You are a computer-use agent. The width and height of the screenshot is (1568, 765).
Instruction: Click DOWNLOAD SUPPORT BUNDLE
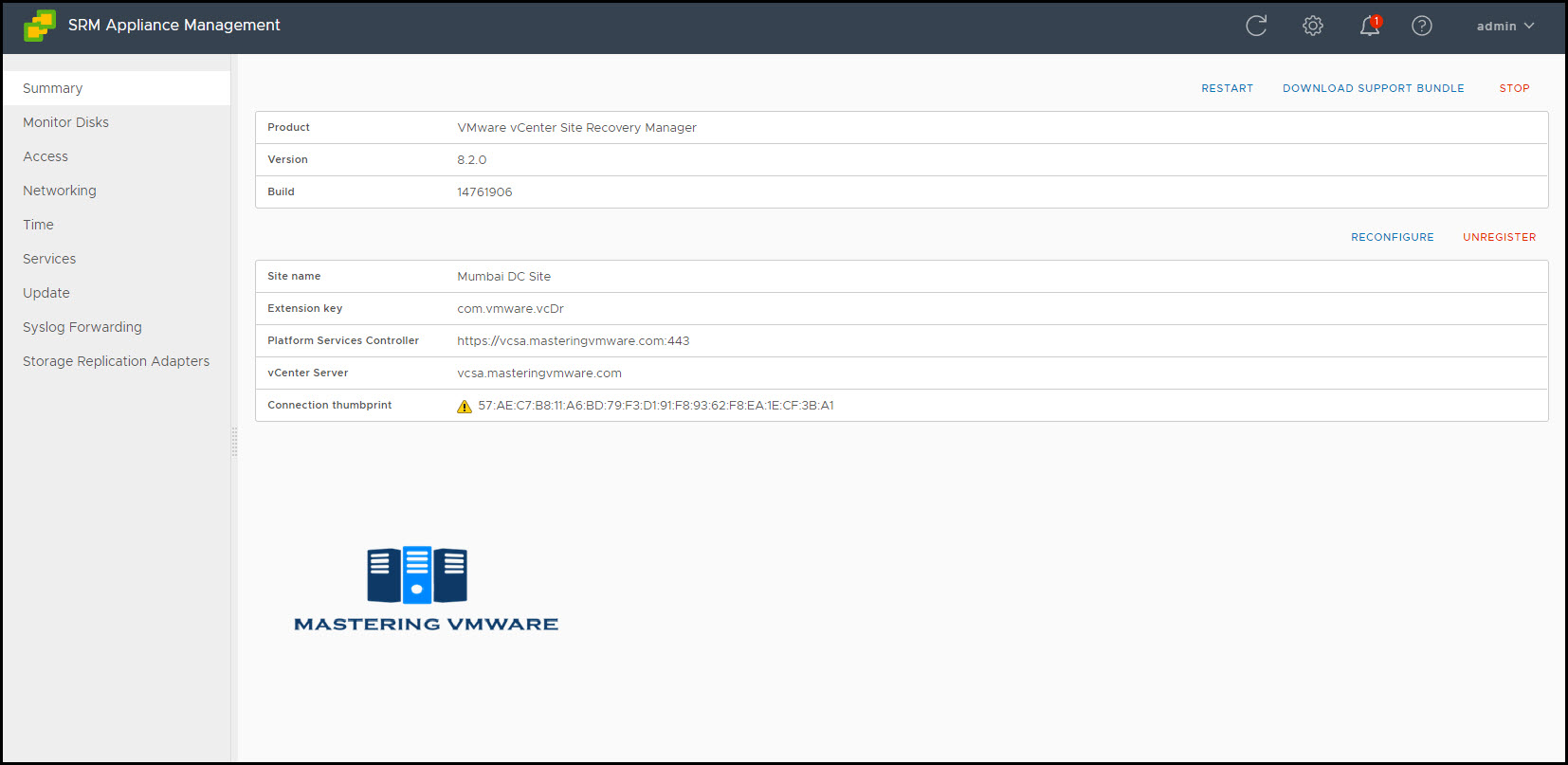[x=1373, y=88]
